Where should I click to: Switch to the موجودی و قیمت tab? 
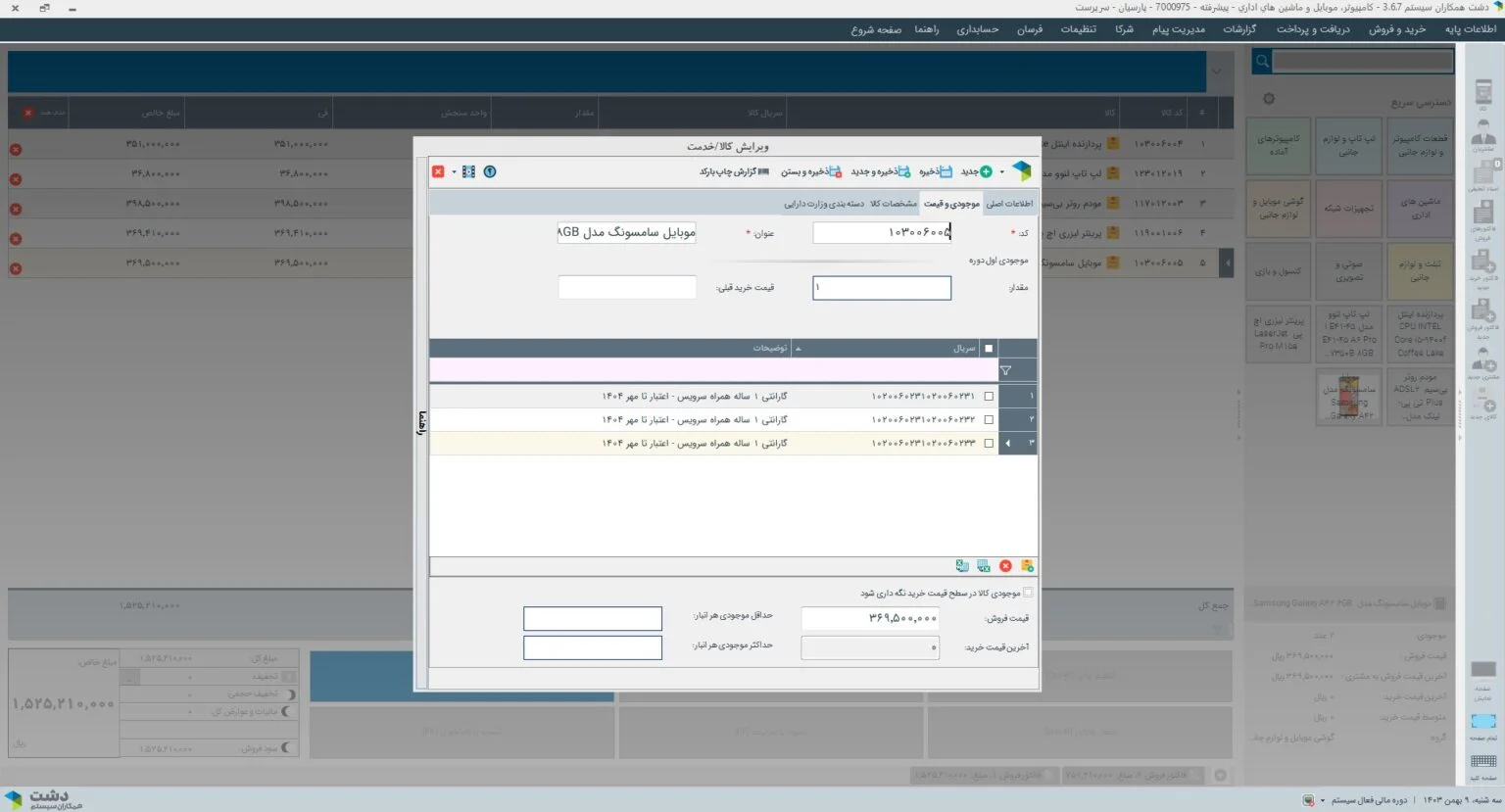[951, 204]
